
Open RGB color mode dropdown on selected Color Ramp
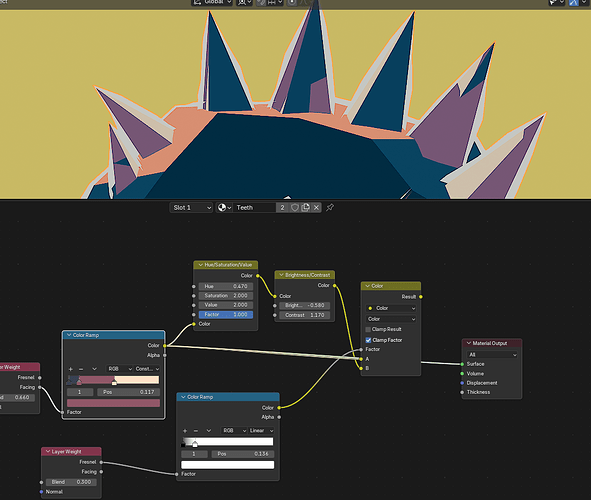coord(119,369)
